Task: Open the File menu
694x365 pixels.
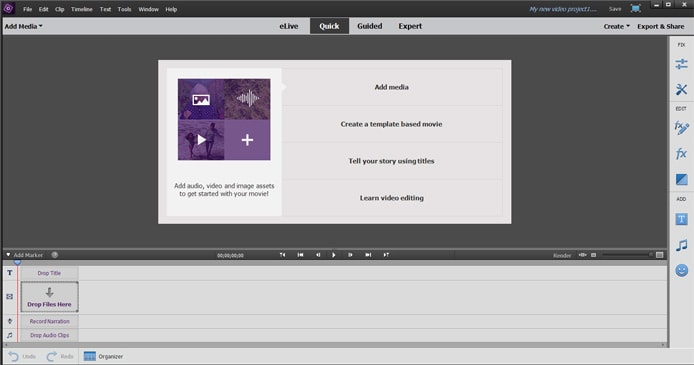Action: tap(27, 9)
